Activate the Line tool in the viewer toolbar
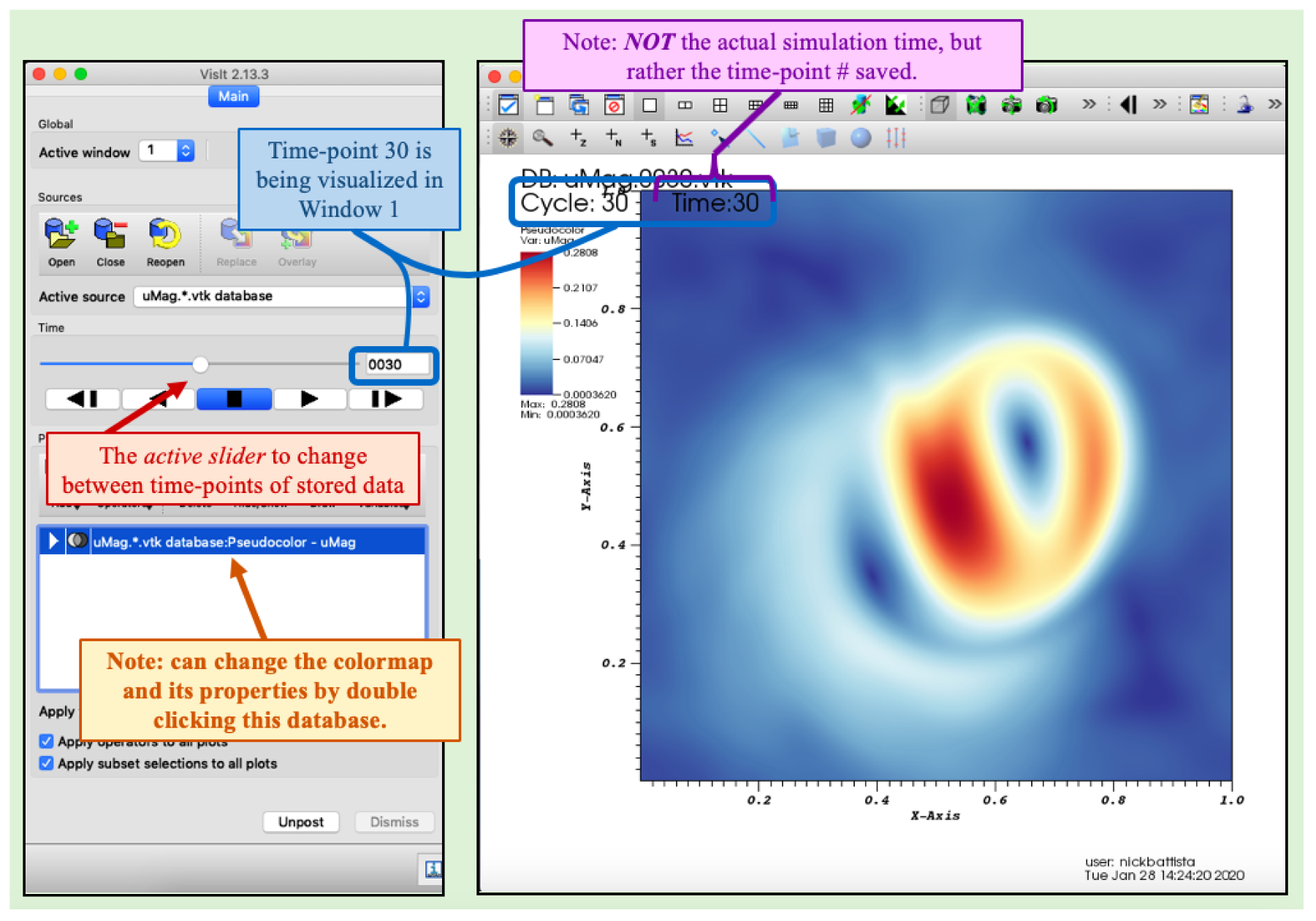Viewport: 1316px width, 921px height. pos(755,137)
